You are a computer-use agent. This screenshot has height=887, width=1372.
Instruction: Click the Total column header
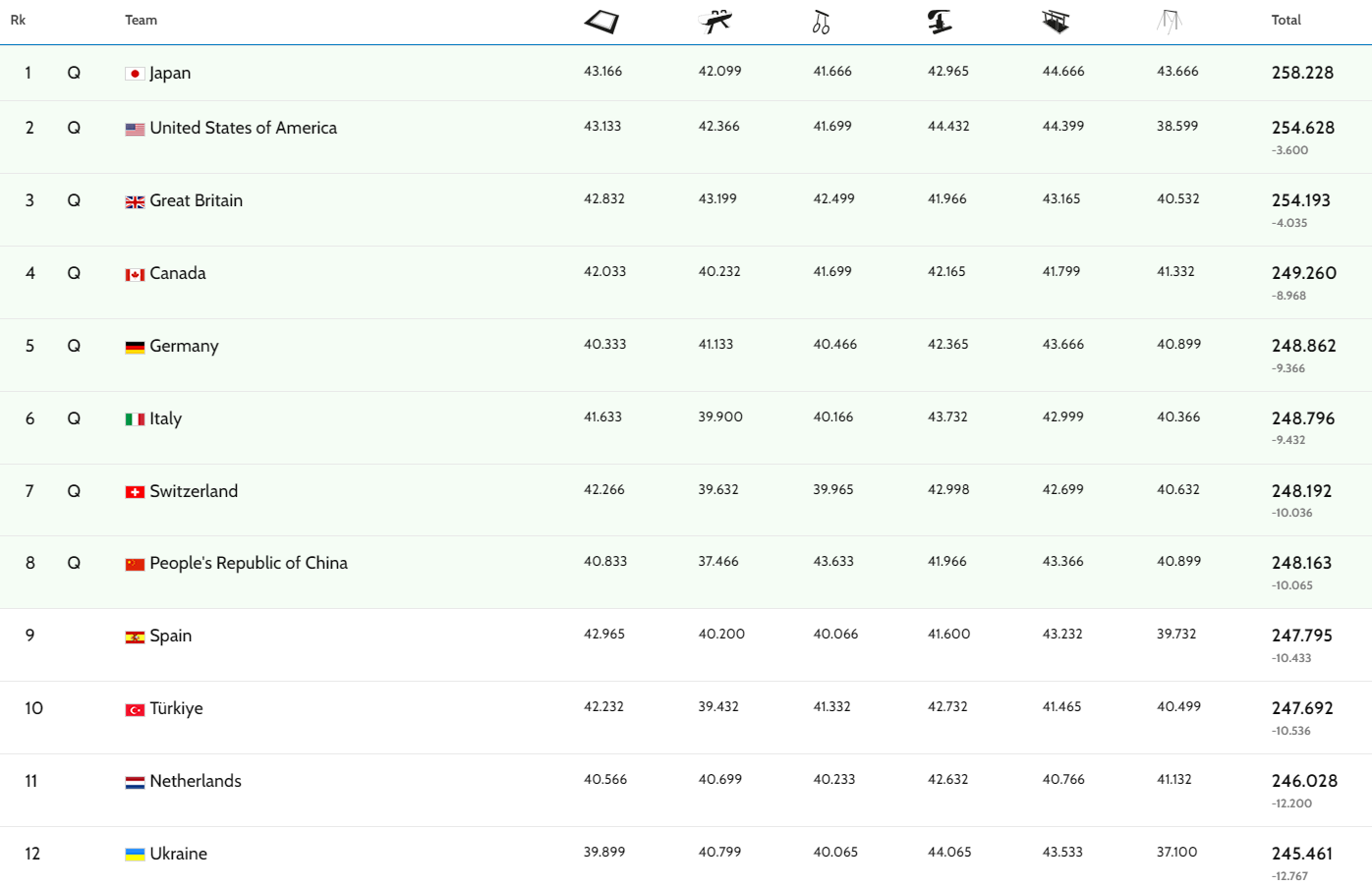1286,20
